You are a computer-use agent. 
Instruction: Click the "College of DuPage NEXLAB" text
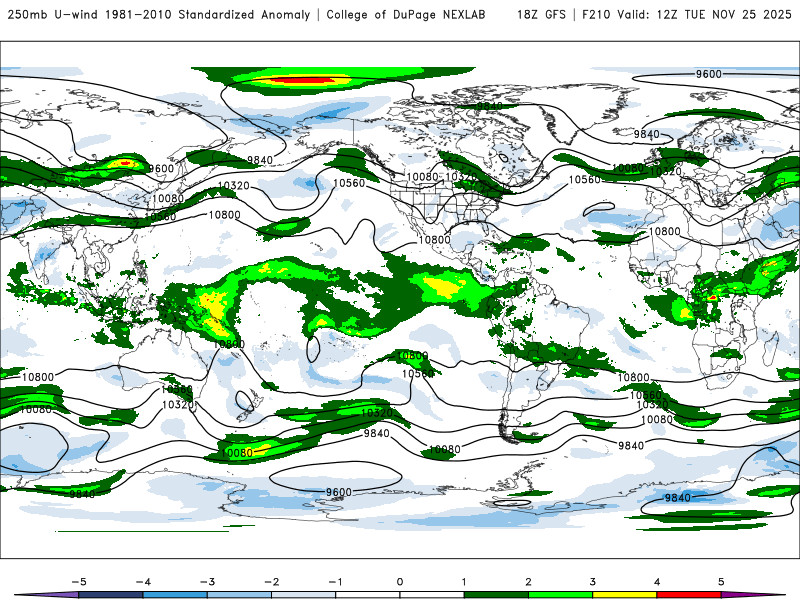pos(406,15)
